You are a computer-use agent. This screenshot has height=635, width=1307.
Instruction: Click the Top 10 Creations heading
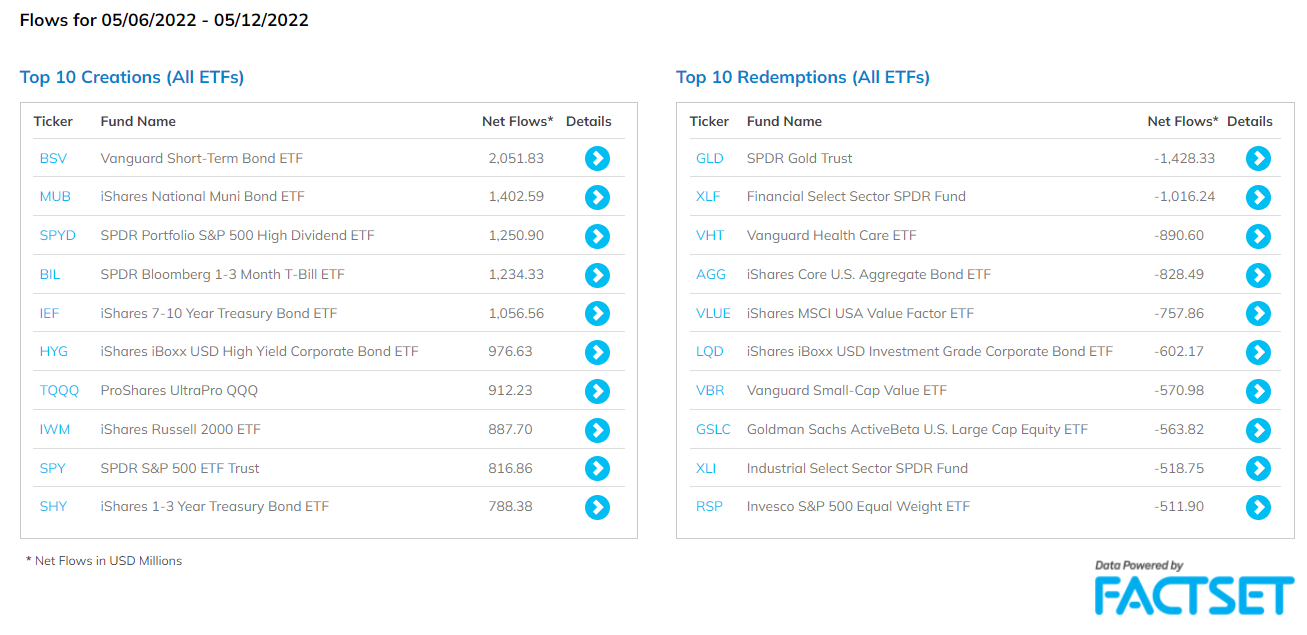click(x=132, y=77)
